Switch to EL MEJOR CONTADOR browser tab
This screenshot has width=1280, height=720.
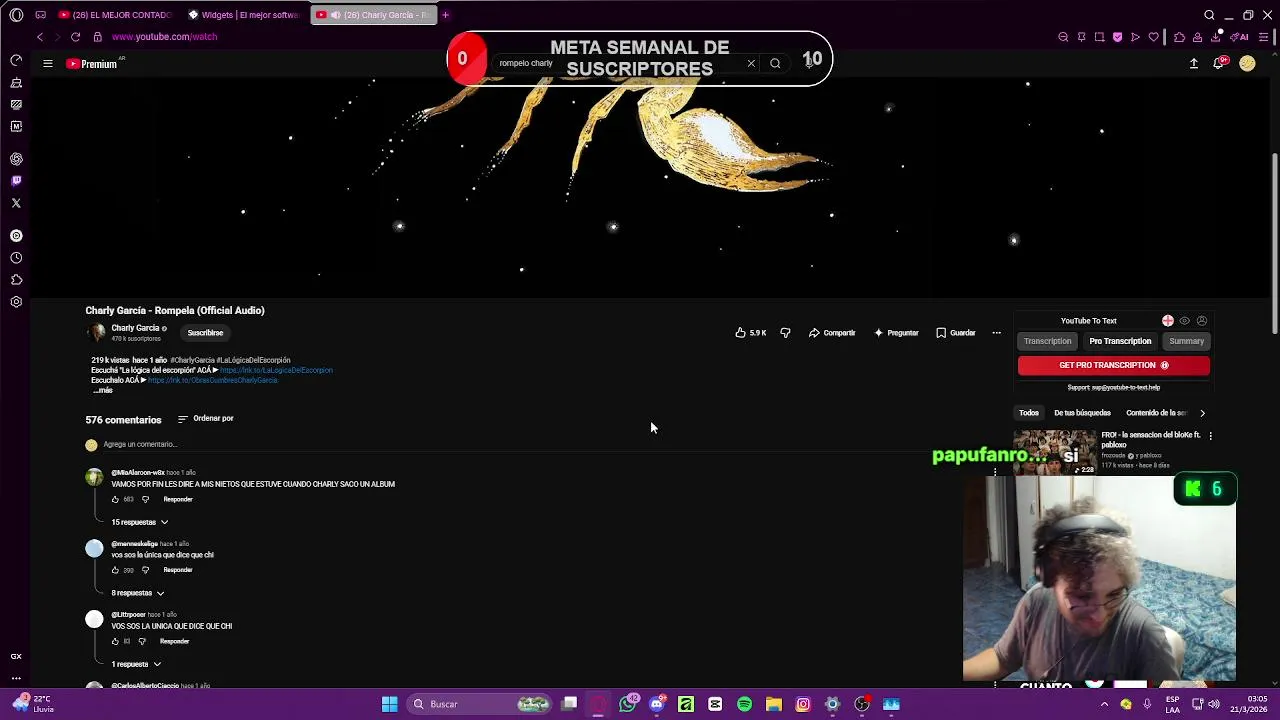click(x=115, y=15)
